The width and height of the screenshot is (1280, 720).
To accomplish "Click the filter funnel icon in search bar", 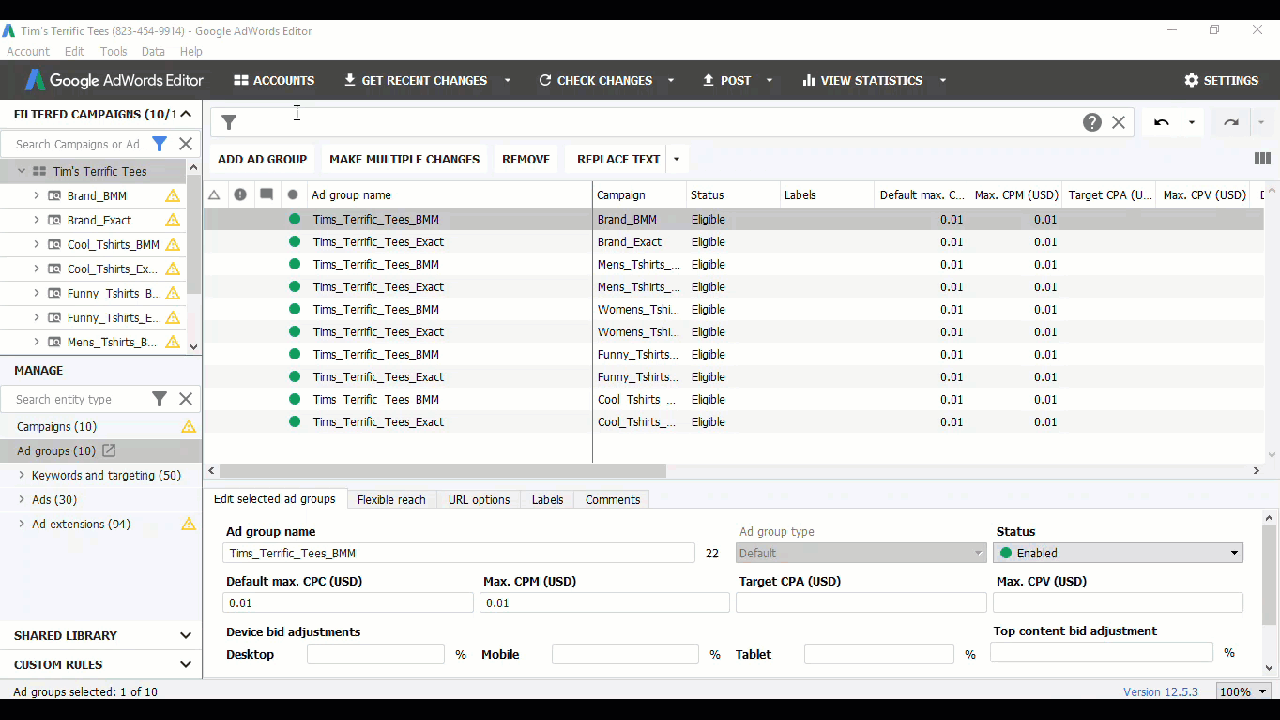I will click(x=229, y=122).
